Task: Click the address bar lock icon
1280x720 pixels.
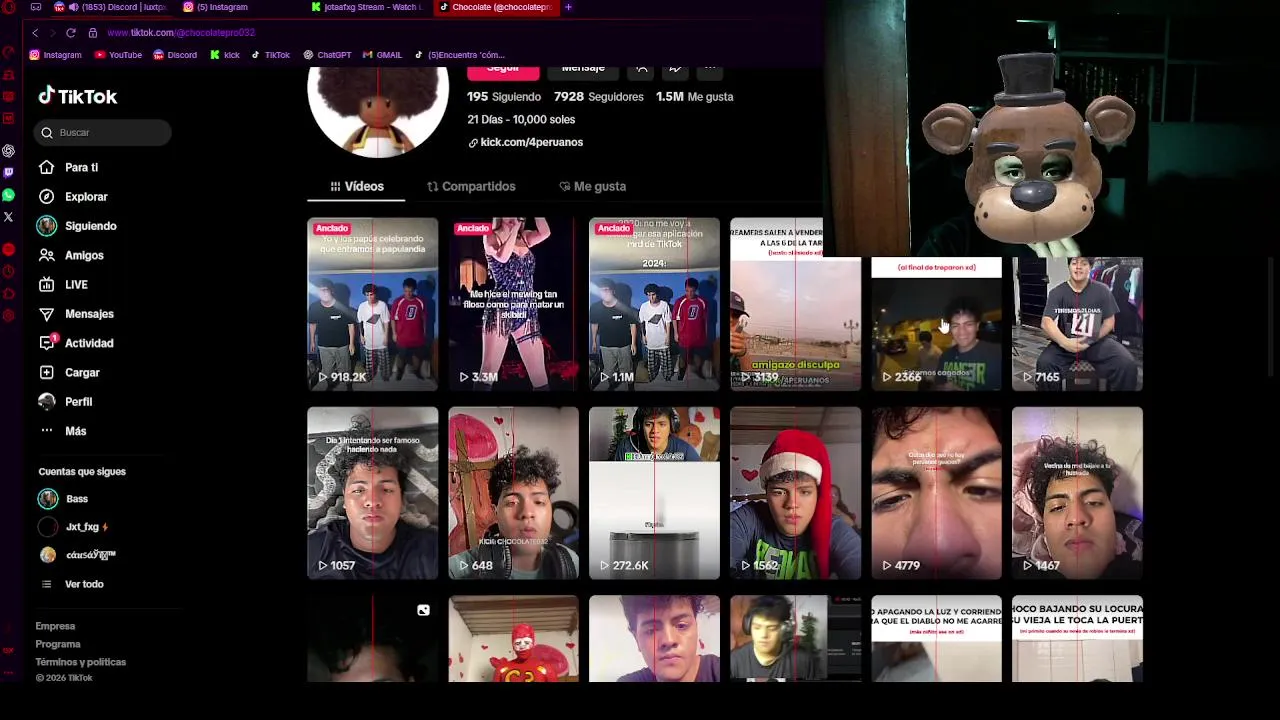Action: click(93, 33)
